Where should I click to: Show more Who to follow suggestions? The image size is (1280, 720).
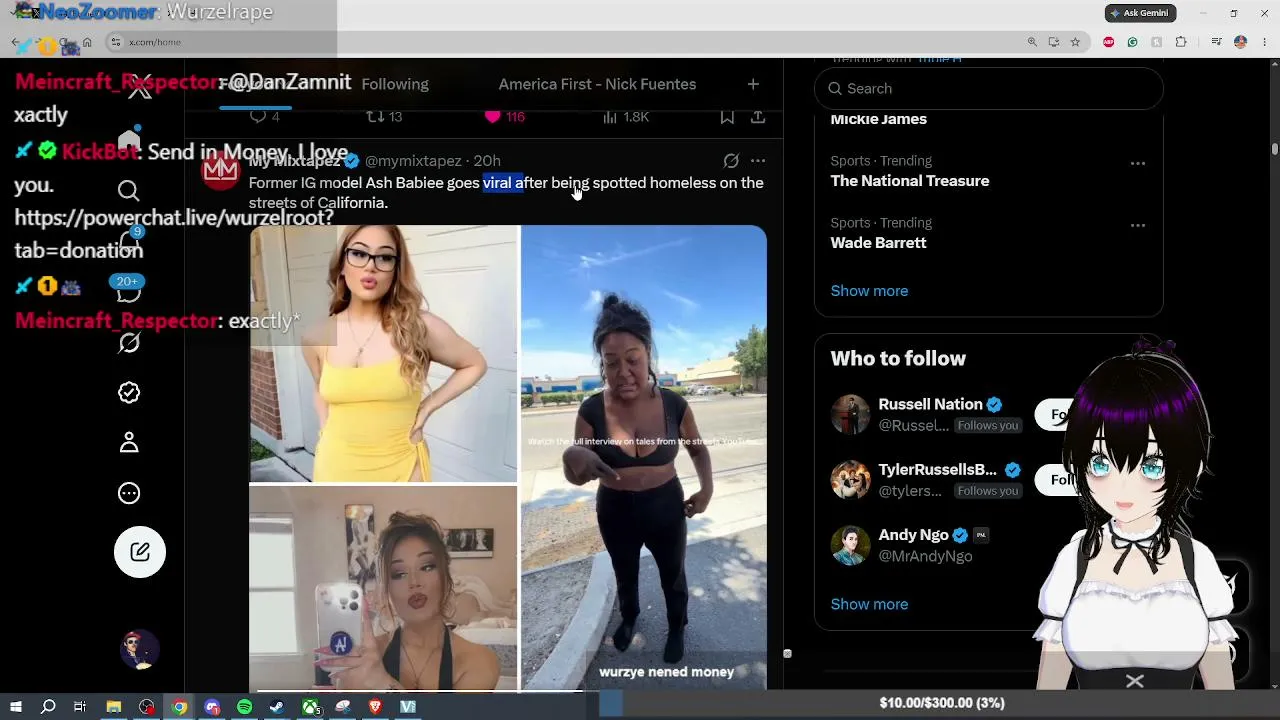pos(869,604)
